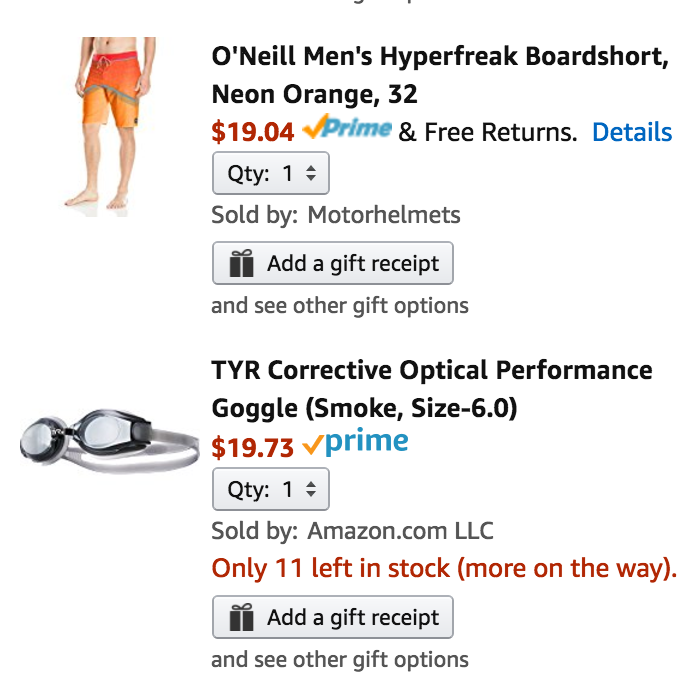The image size is (690, 676).
Task: Click the Only 11 left in stock notice
Action: coord(444,569)
